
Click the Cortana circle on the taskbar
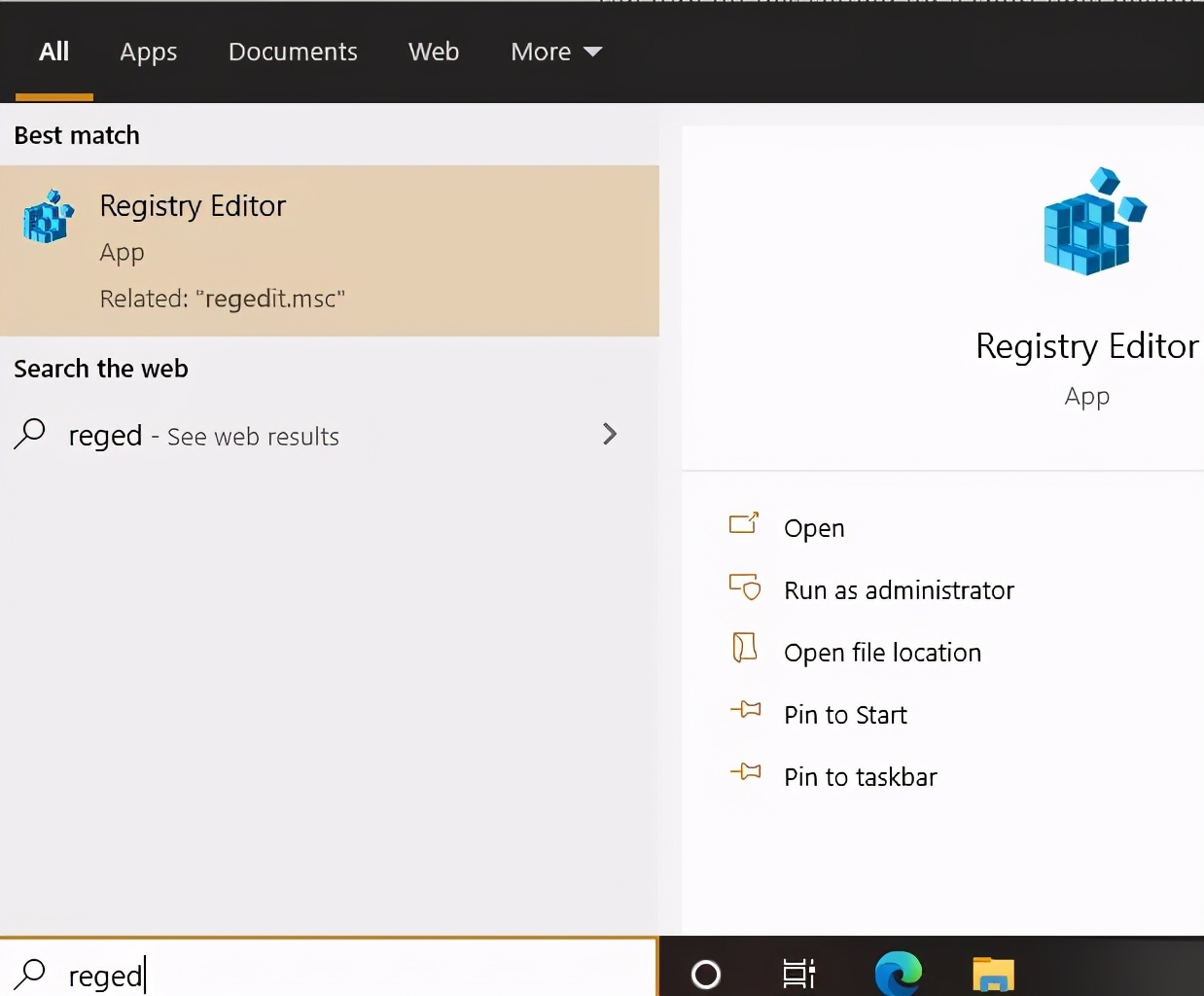click(x=704, y=973)
